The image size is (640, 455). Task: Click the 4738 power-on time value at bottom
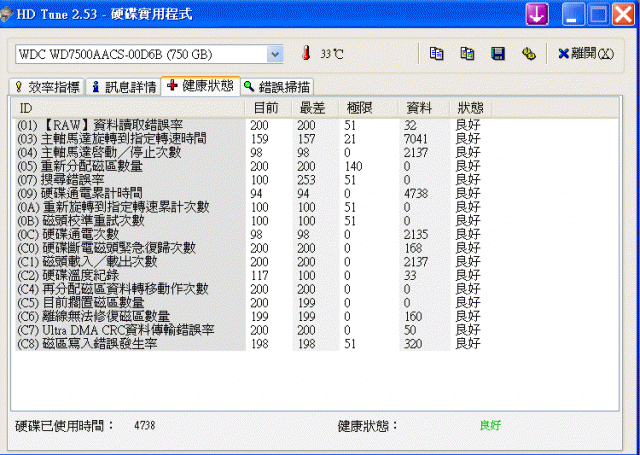point(144,426)
